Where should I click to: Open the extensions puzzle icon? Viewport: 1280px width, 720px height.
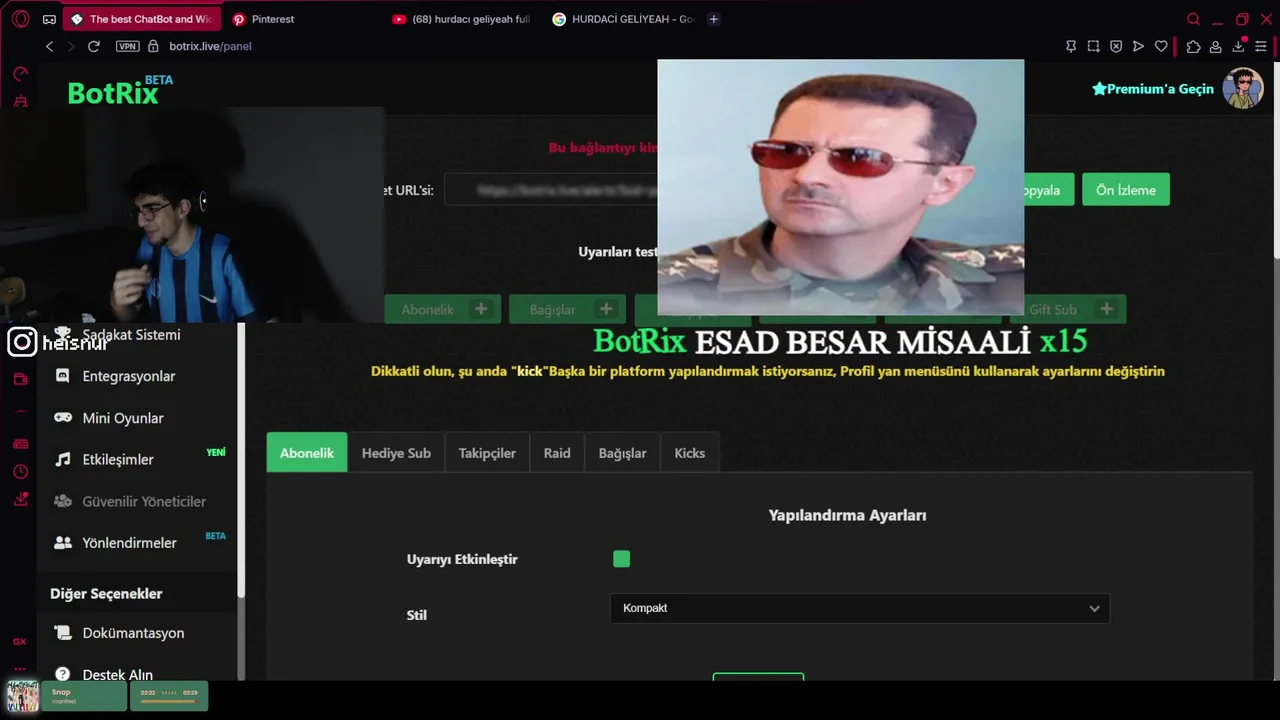[x=1193, y=46]
